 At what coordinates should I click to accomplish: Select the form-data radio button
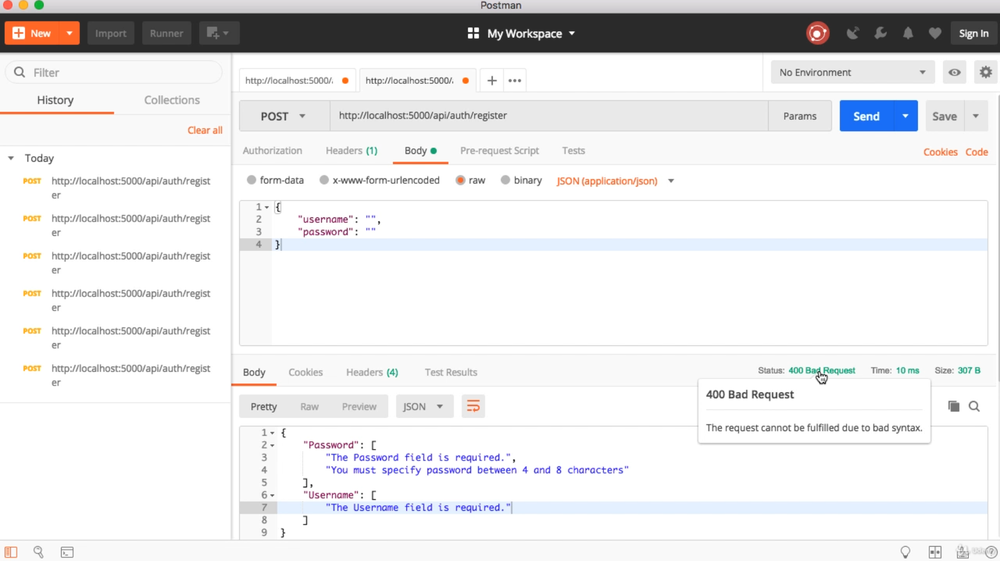click(252, 181)
